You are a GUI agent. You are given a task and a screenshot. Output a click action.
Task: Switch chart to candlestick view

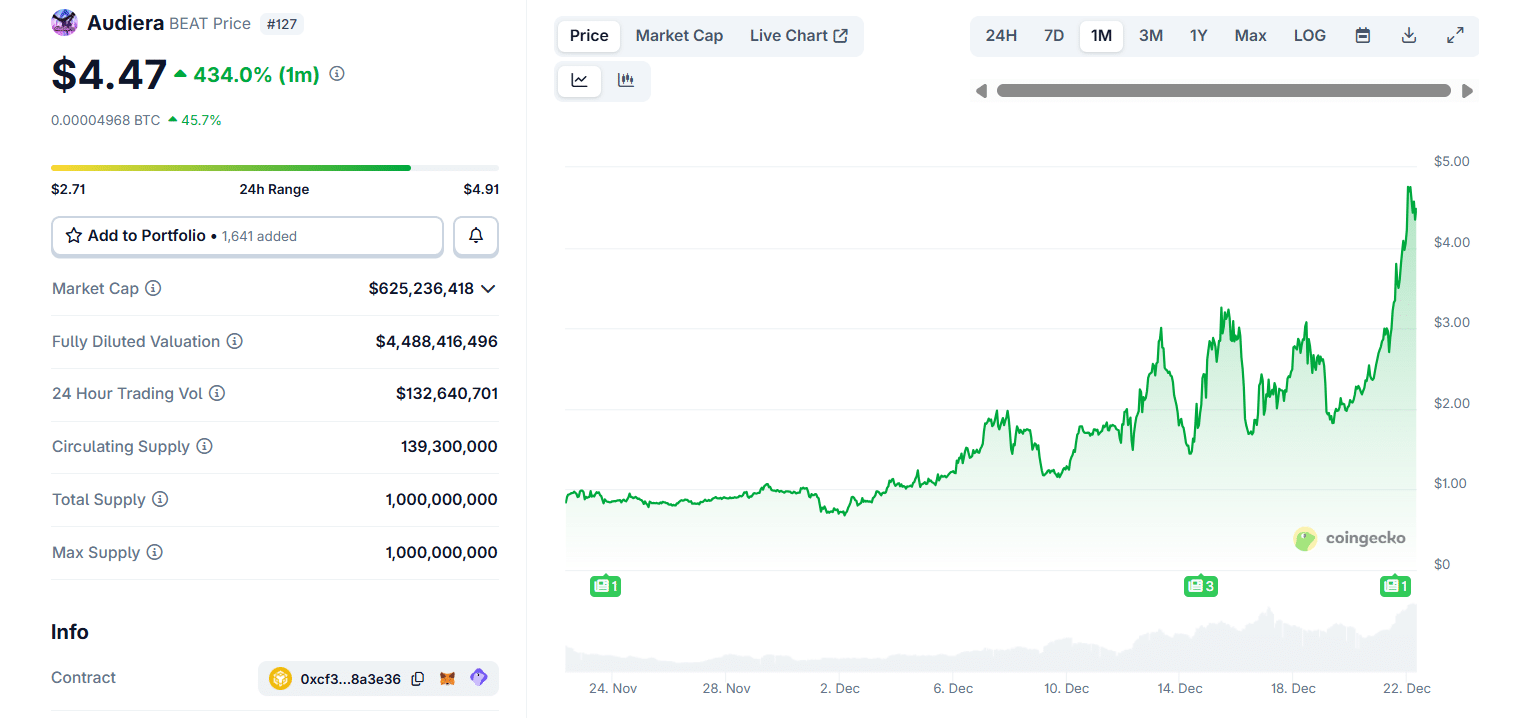(x=626, y=81)
